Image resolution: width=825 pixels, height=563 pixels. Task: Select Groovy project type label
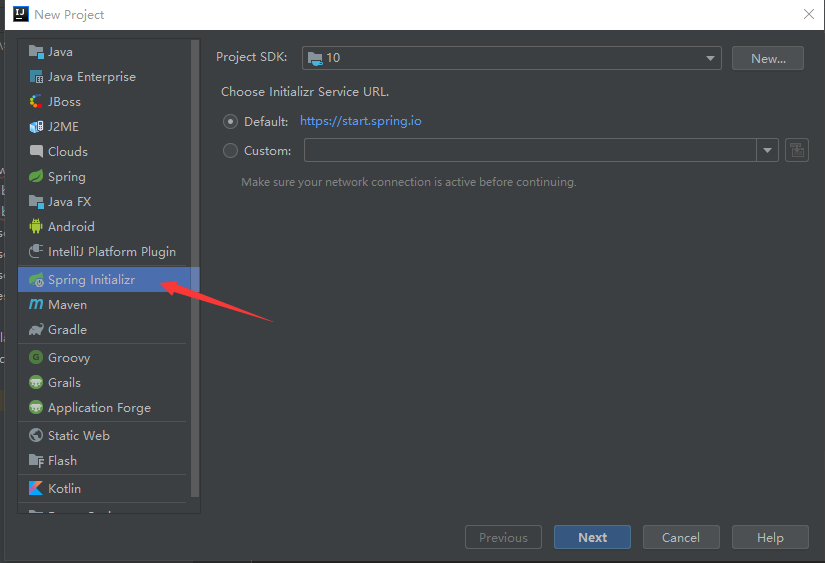[69, 358]
